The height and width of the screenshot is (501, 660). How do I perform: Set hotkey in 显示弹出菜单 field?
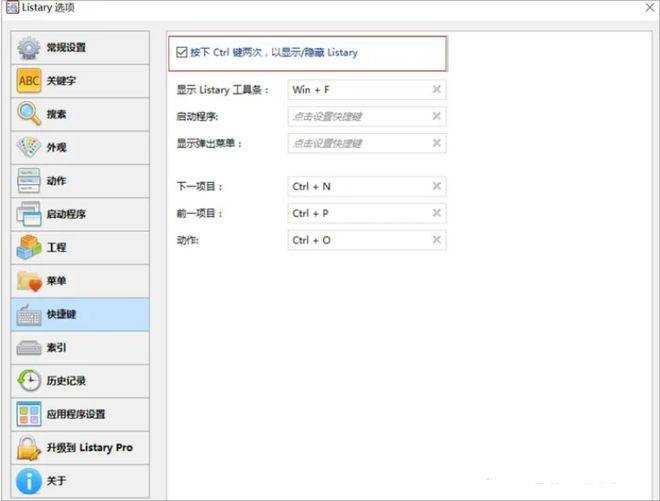tap(367, 143)
